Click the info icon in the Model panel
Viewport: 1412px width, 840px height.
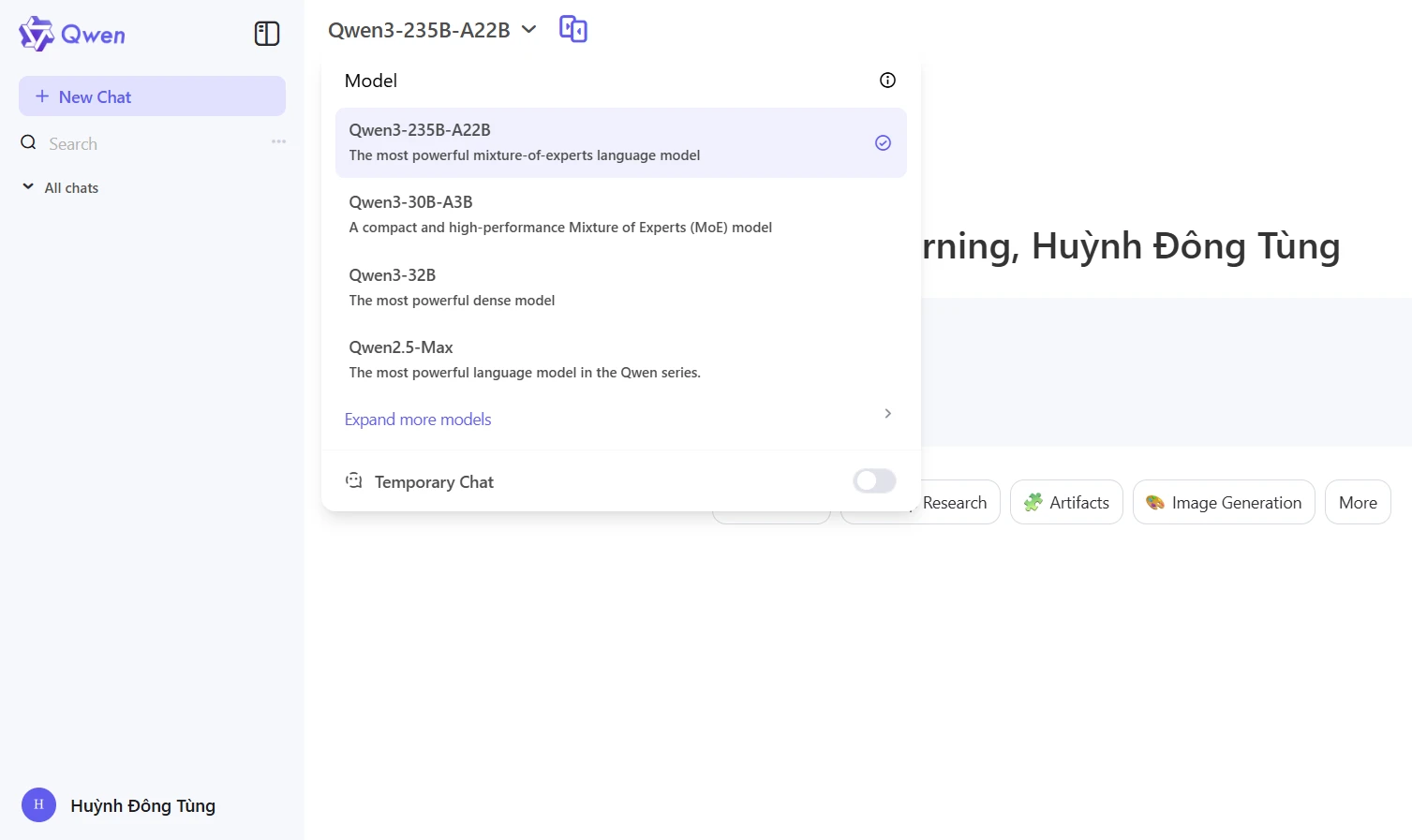(x=887, y=81)
